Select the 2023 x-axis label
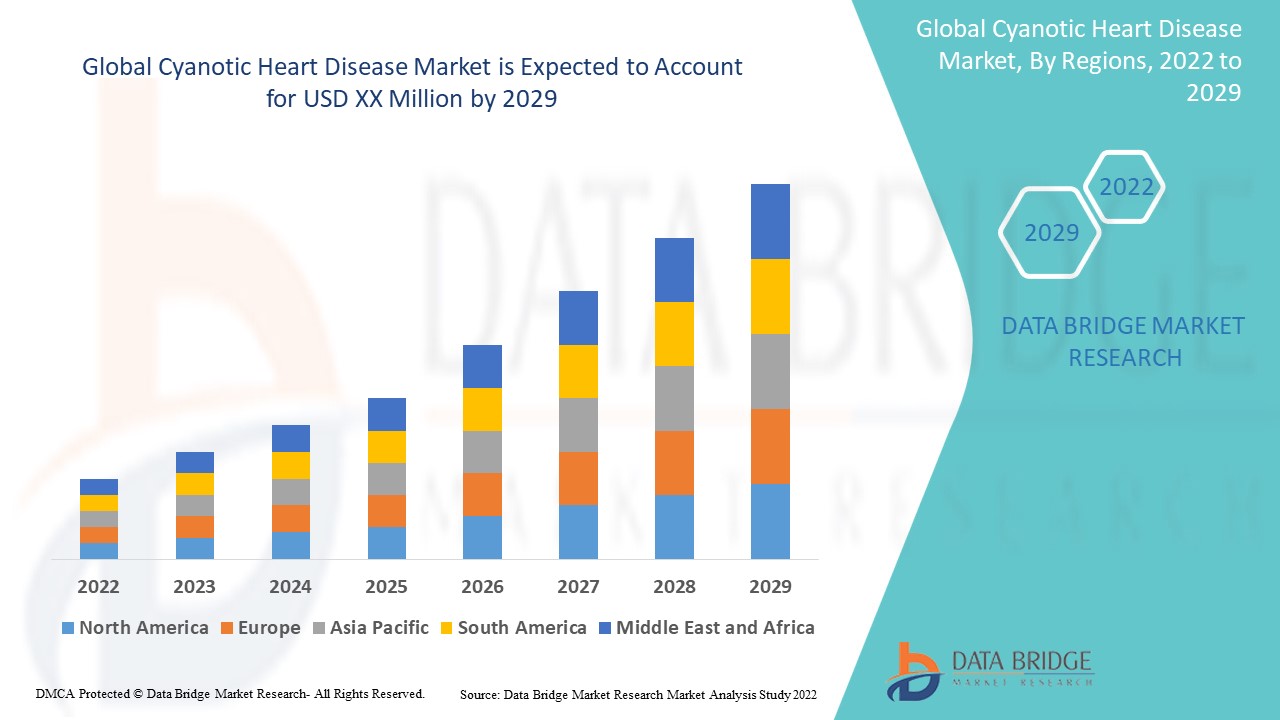1280x720 pixels. [194, 586]
